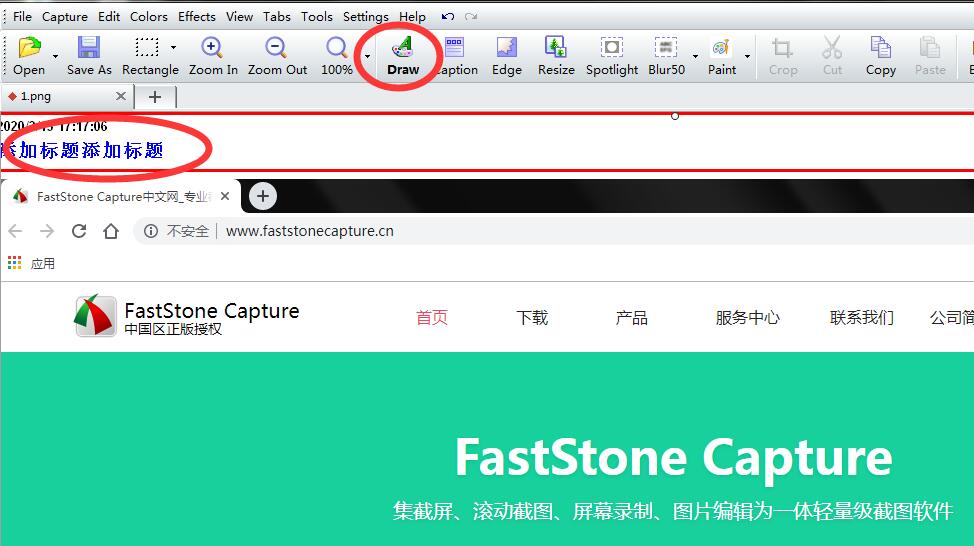The image size is (974, 546).
Task: Open the Help menu
Action: point(412,17)
